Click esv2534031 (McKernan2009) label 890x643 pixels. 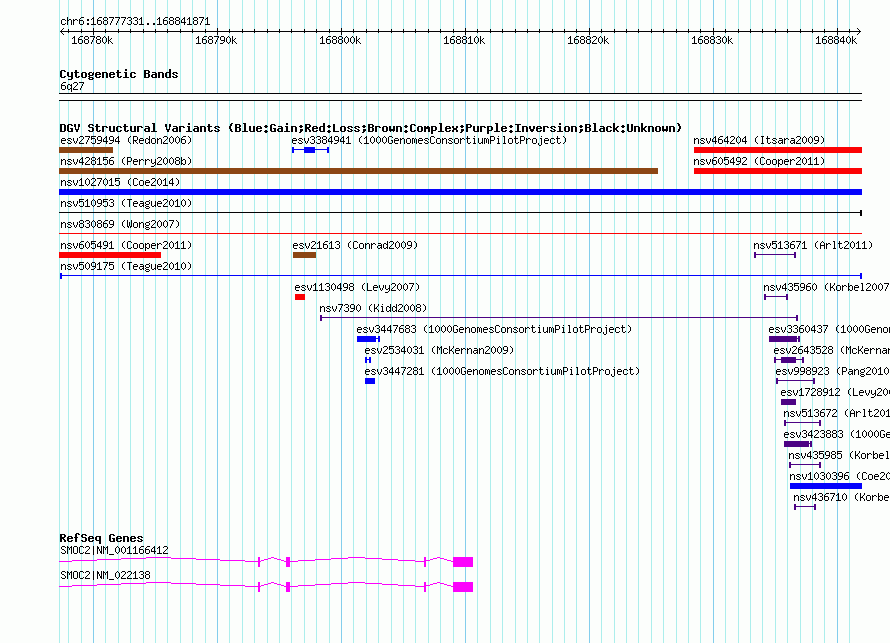[x=439, y=350]
